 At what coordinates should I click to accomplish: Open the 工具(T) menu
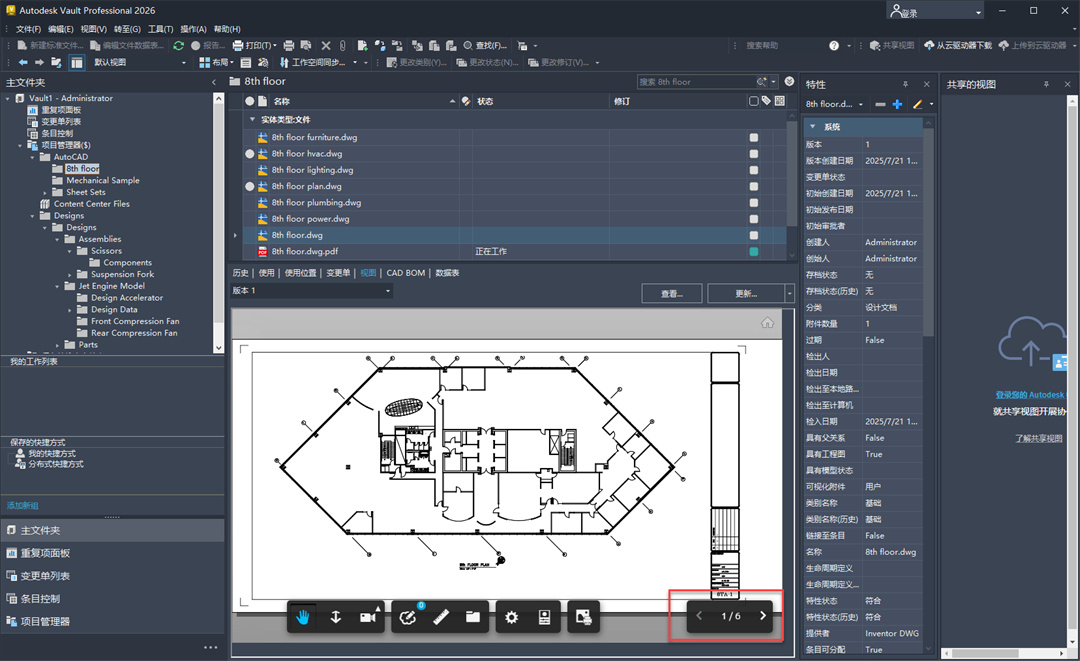(160, 29)
